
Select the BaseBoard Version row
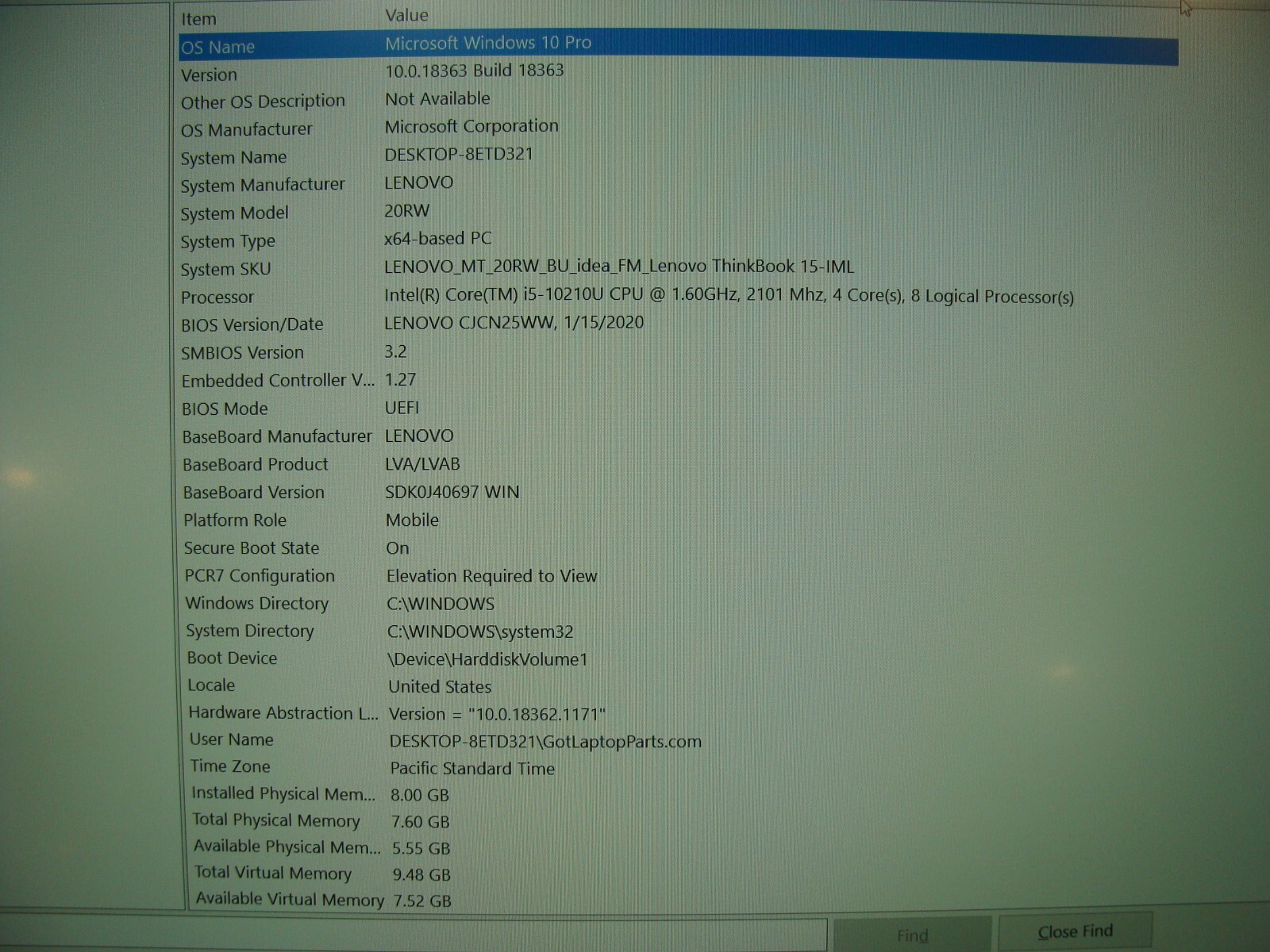679,492
